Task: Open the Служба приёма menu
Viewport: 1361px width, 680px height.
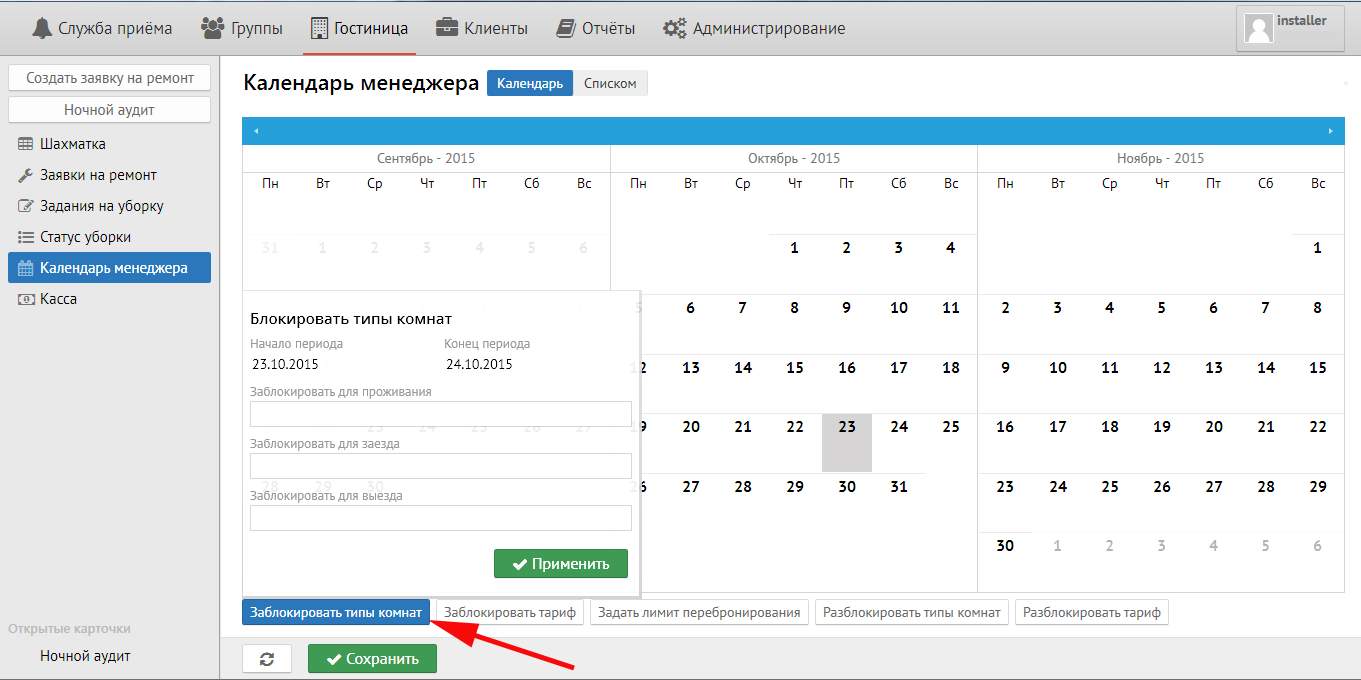Action: coord(102,28)
